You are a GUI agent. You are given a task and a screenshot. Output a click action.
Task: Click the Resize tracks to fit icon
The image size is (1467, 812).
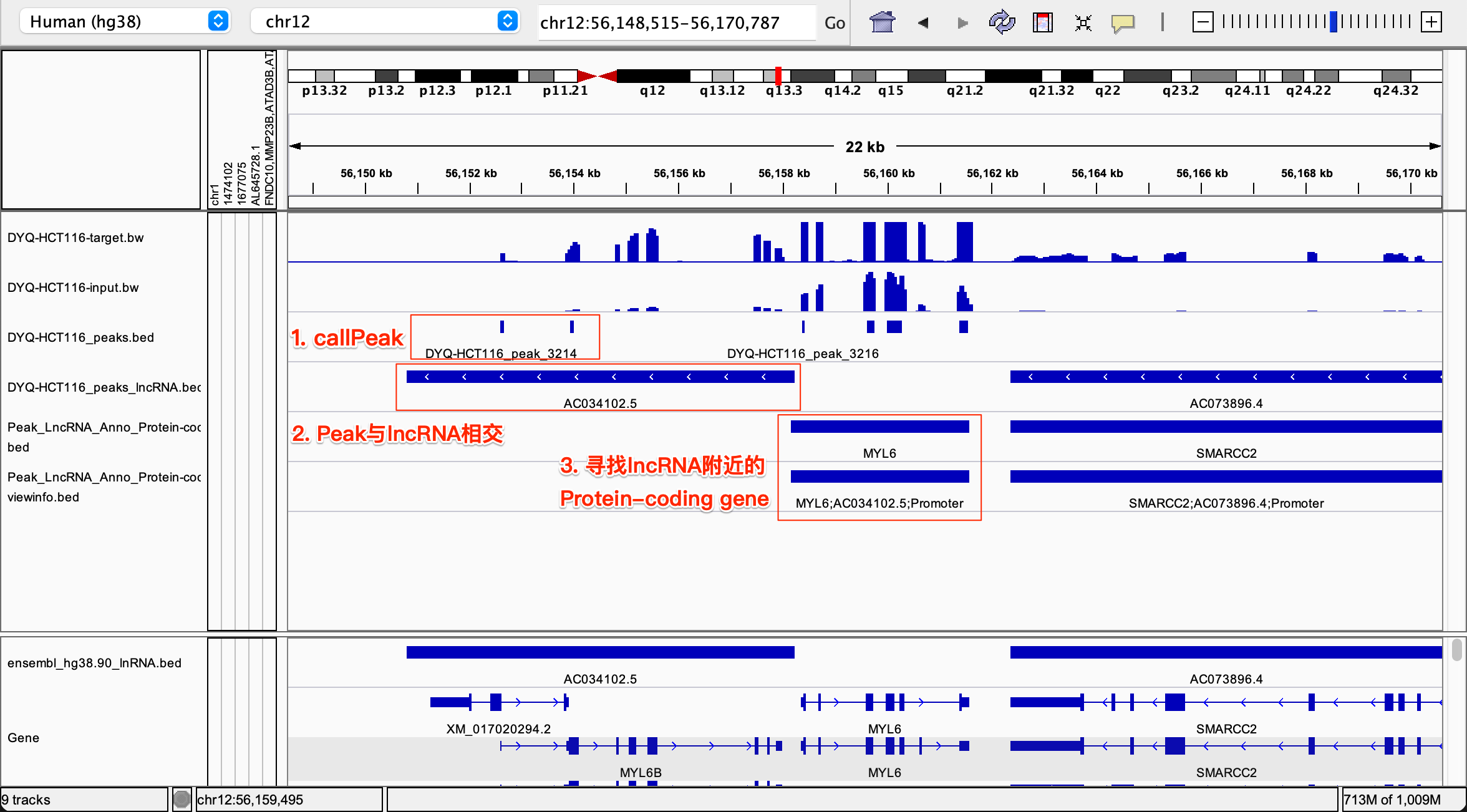click(x=1083, y=23)
